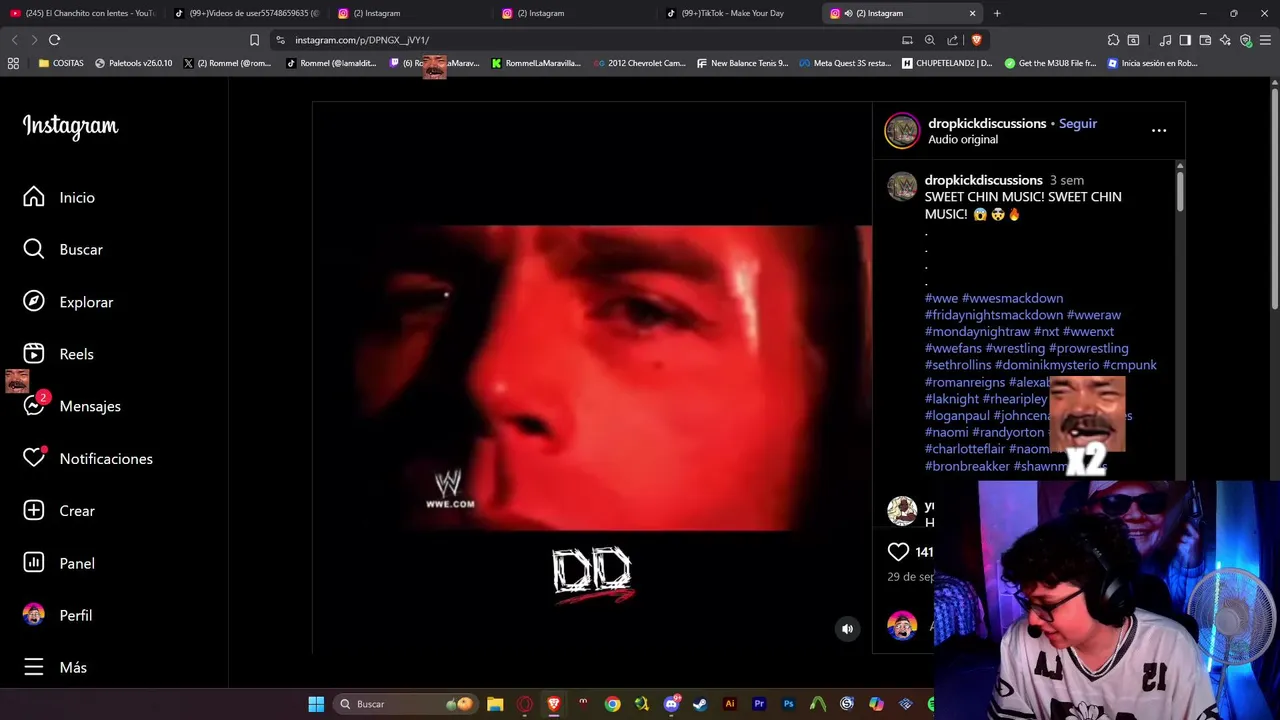Launch Adobe Photoshop from taskbar
Screen dimensions: 1280x720
[788, 704]
